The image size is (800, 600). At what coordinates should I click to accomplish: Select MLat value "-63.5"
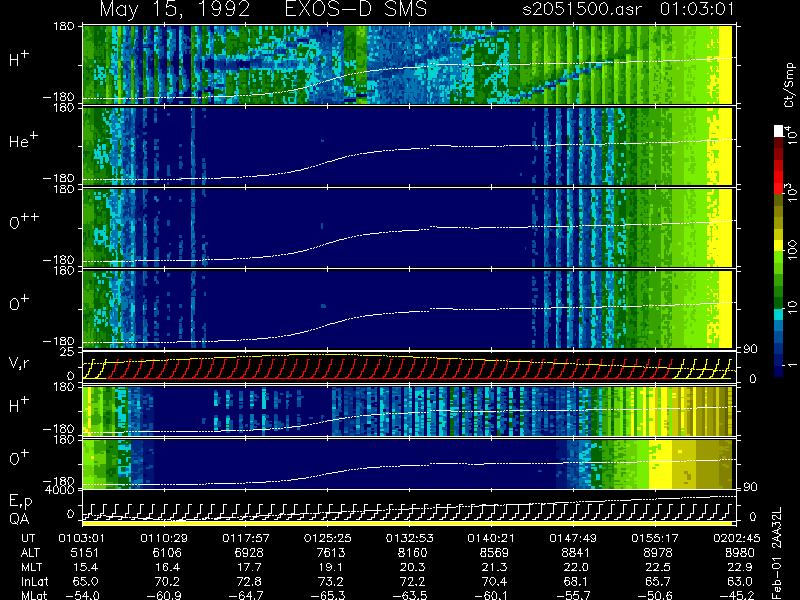tap(410, 595)
